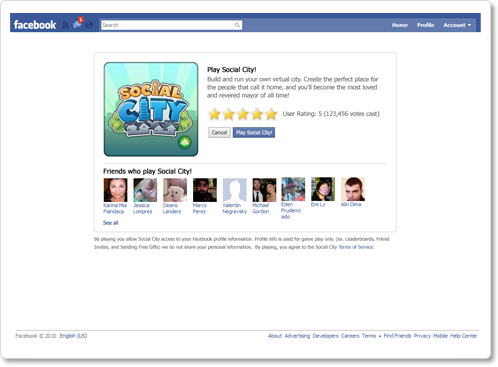Go to Home in top navigation
The width and height of the screenshot is (498, 367).
point(400,25)
